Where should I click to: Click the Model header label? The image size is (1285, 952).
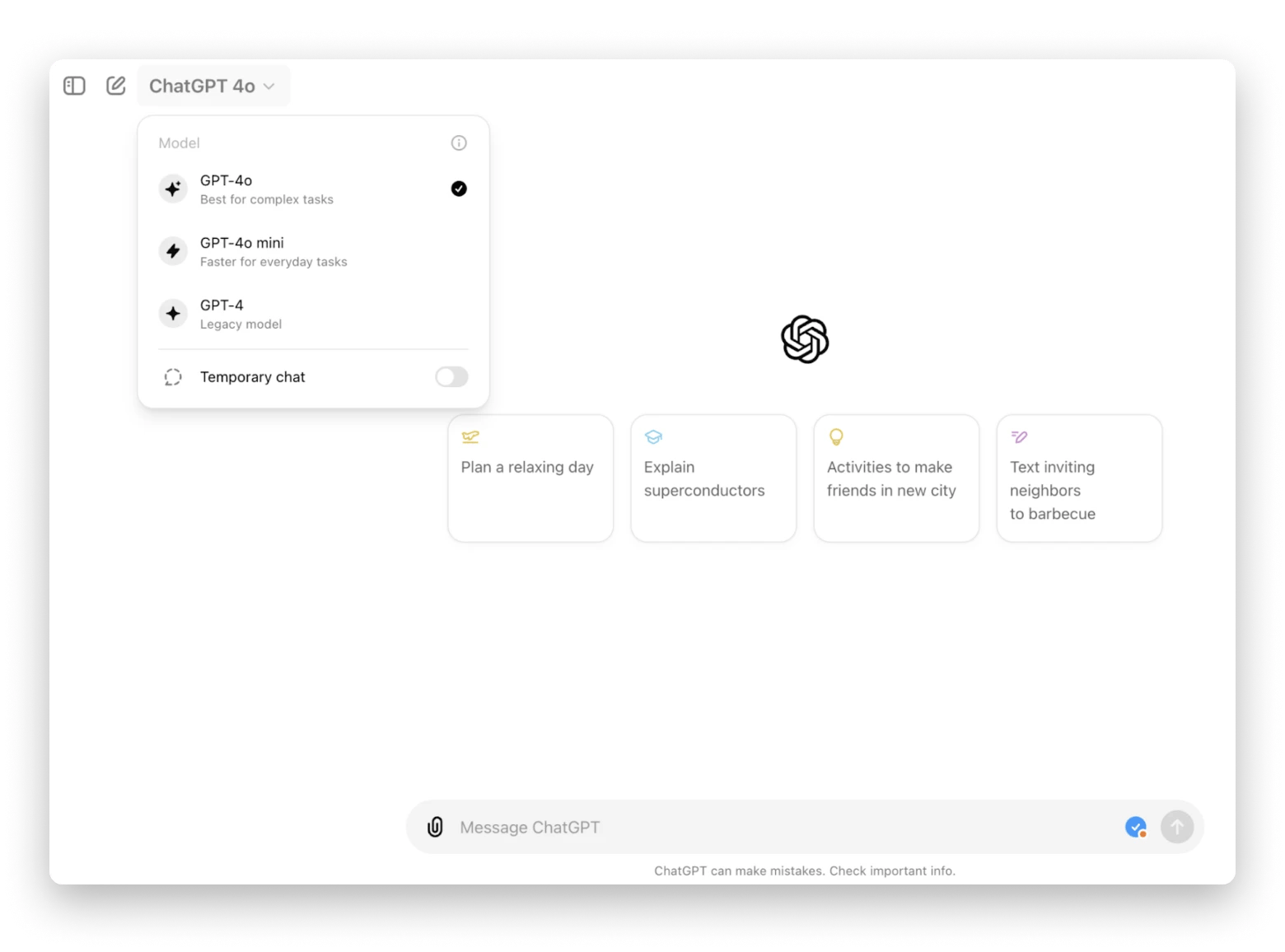coord(179,143)
